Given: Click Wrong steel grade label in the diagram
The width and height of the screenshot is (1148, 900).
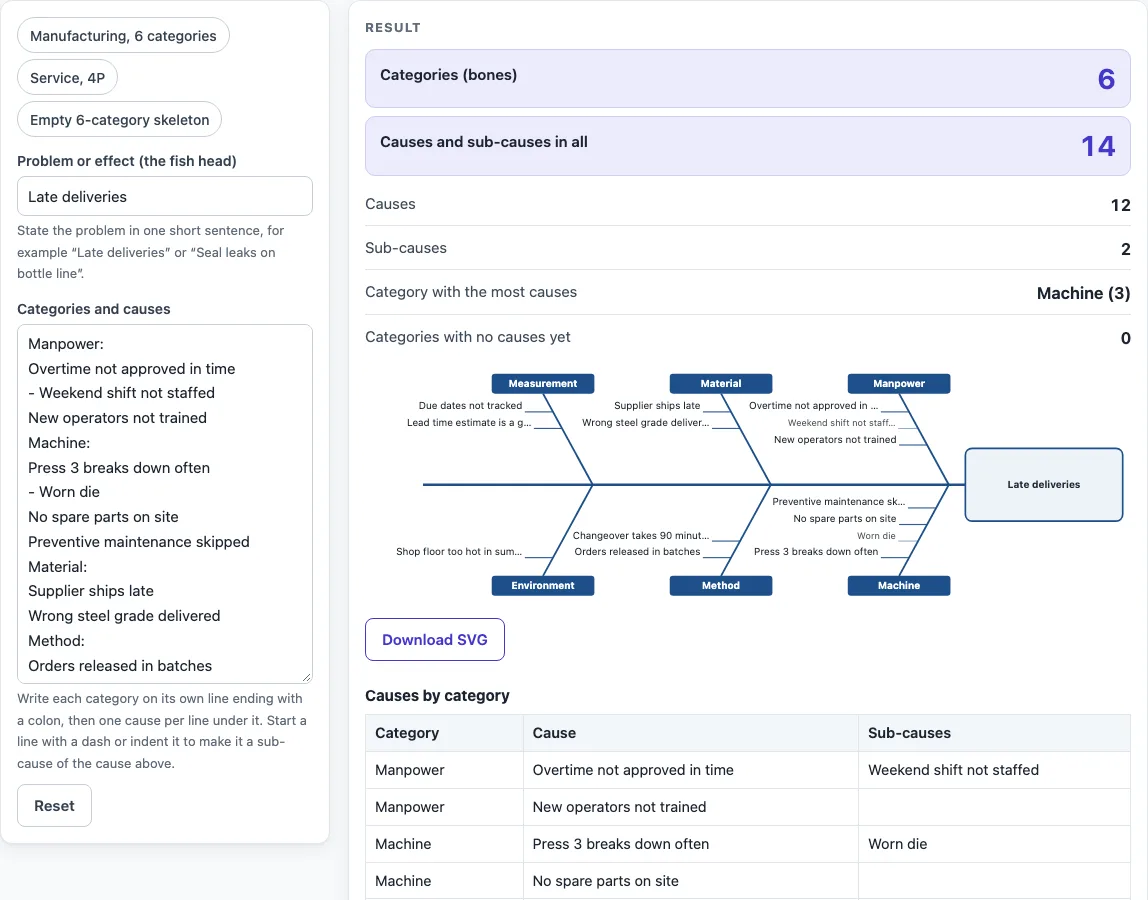Looking at the screenshot, I should click(x=645, y=423).
